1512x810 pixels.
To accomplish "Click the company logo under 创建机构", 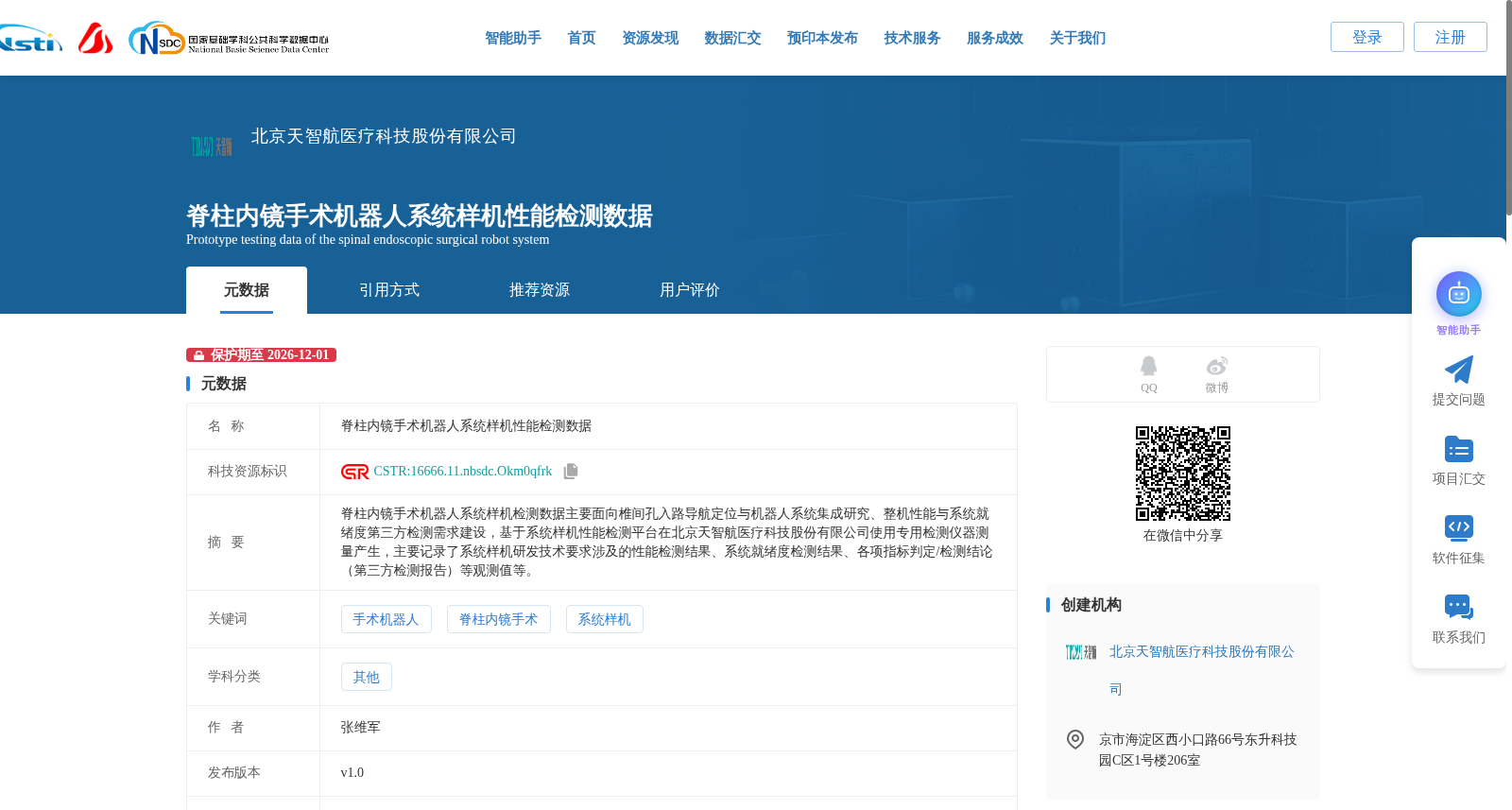I will pos(1081,652).
